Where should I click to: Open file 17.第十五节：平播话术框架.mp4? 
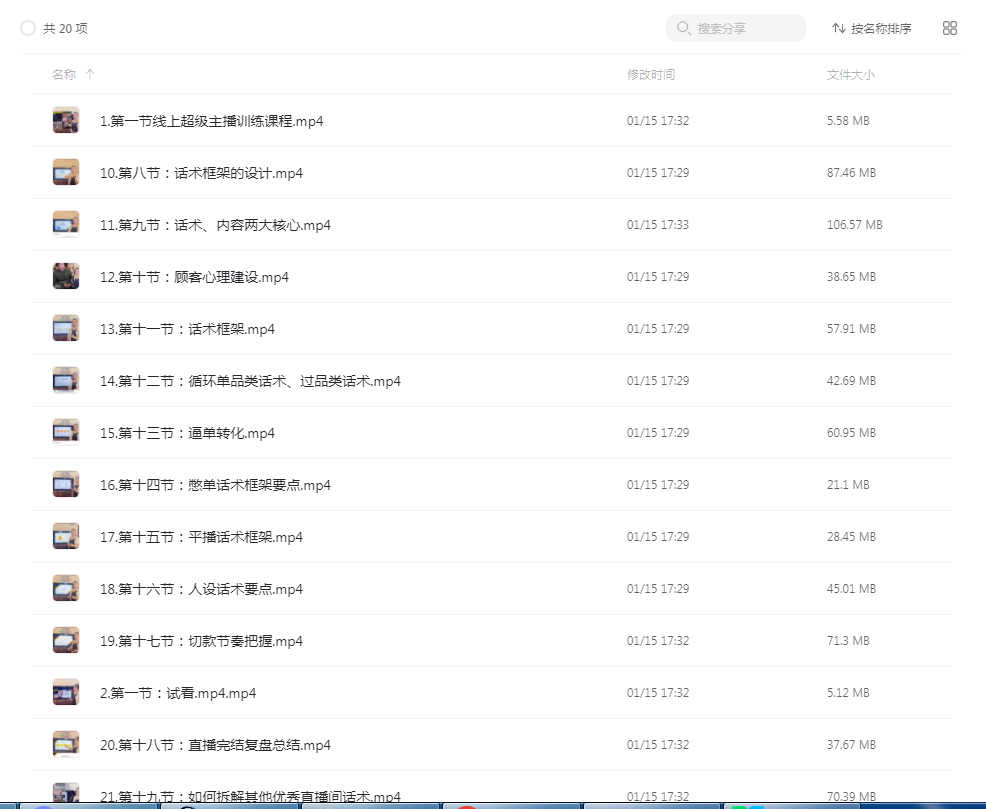pyautogui.click(x=201, y=537)
